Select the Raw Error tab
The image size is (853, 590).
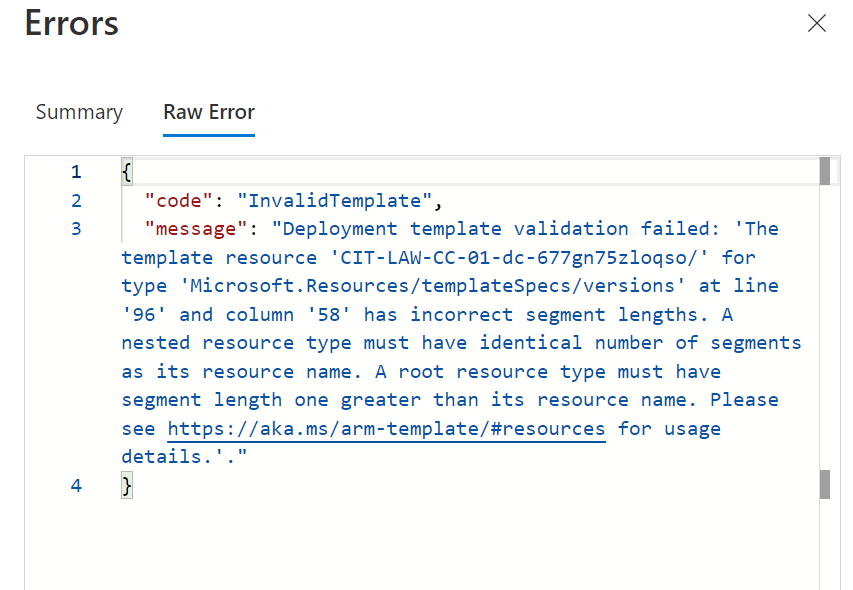[x=209, y=112]
